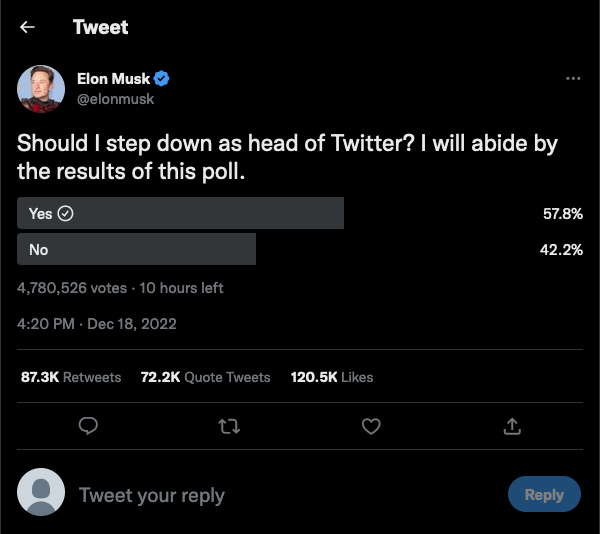View the 87.3K Retweets list
The image size is (600, 534).
coord(71,377)
